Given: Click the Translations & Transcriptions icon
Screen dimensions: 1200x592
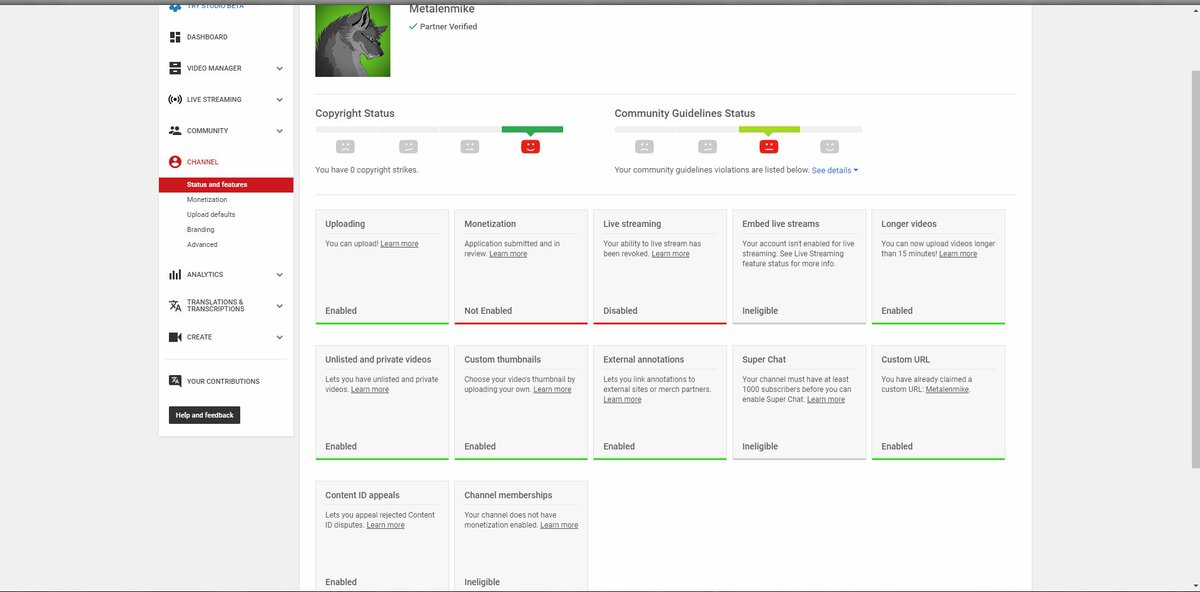Looking at the screenshot, I should point(175,305).
